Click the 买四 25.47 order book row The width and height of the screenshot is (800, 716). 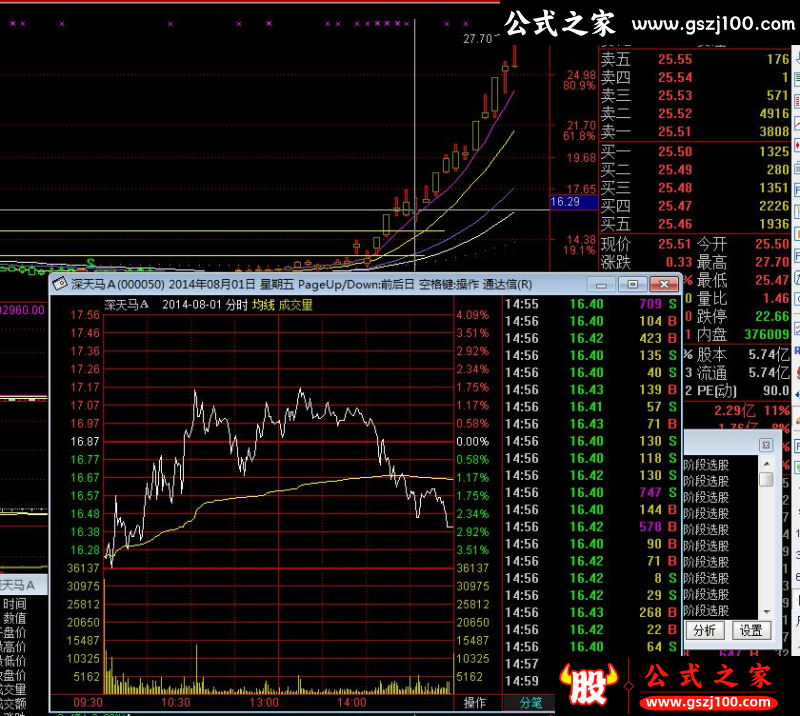(695, 206)
